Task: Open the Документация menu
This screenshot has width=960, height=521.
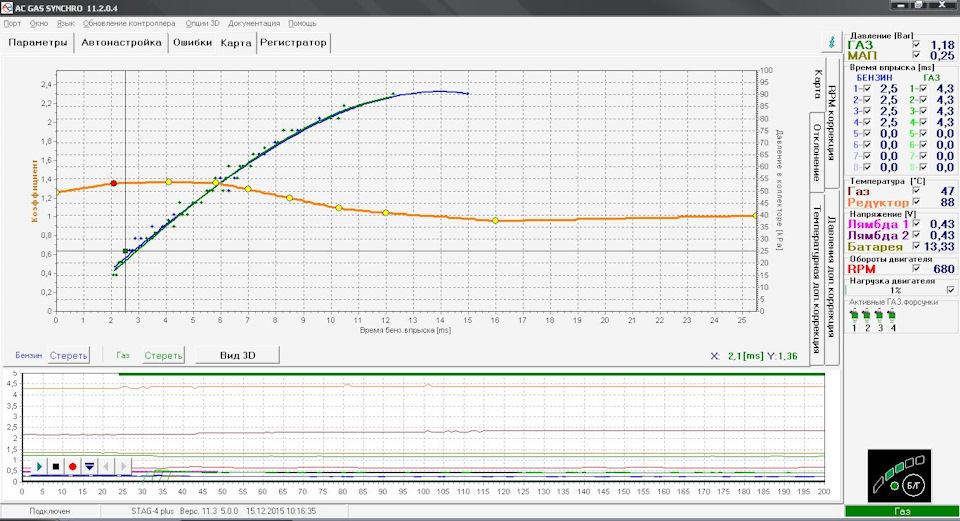Action: [x=254, y=23]
